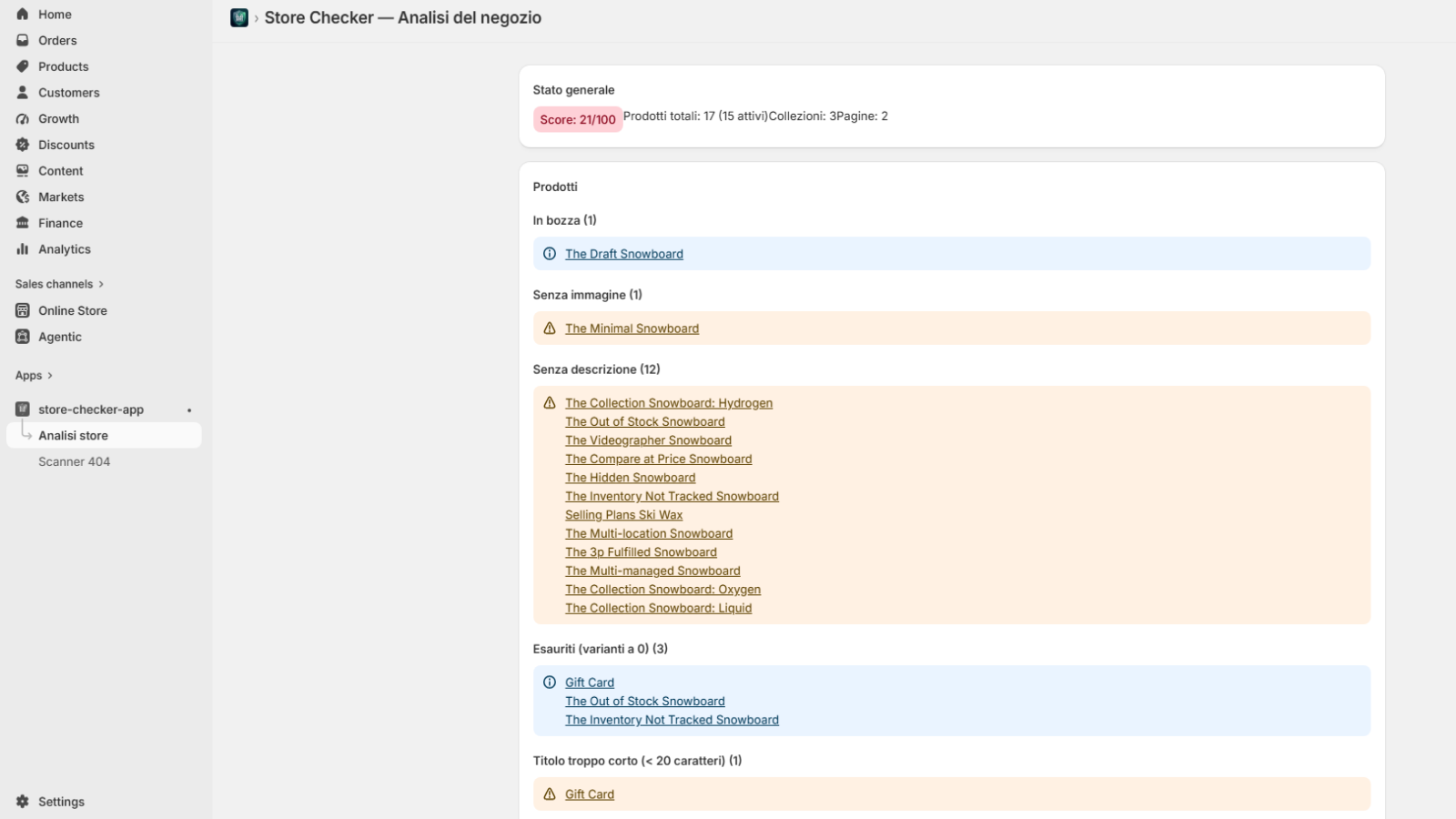Open Inventory Not Tracked Snowboard under Senza descrizione

(672, 497)
